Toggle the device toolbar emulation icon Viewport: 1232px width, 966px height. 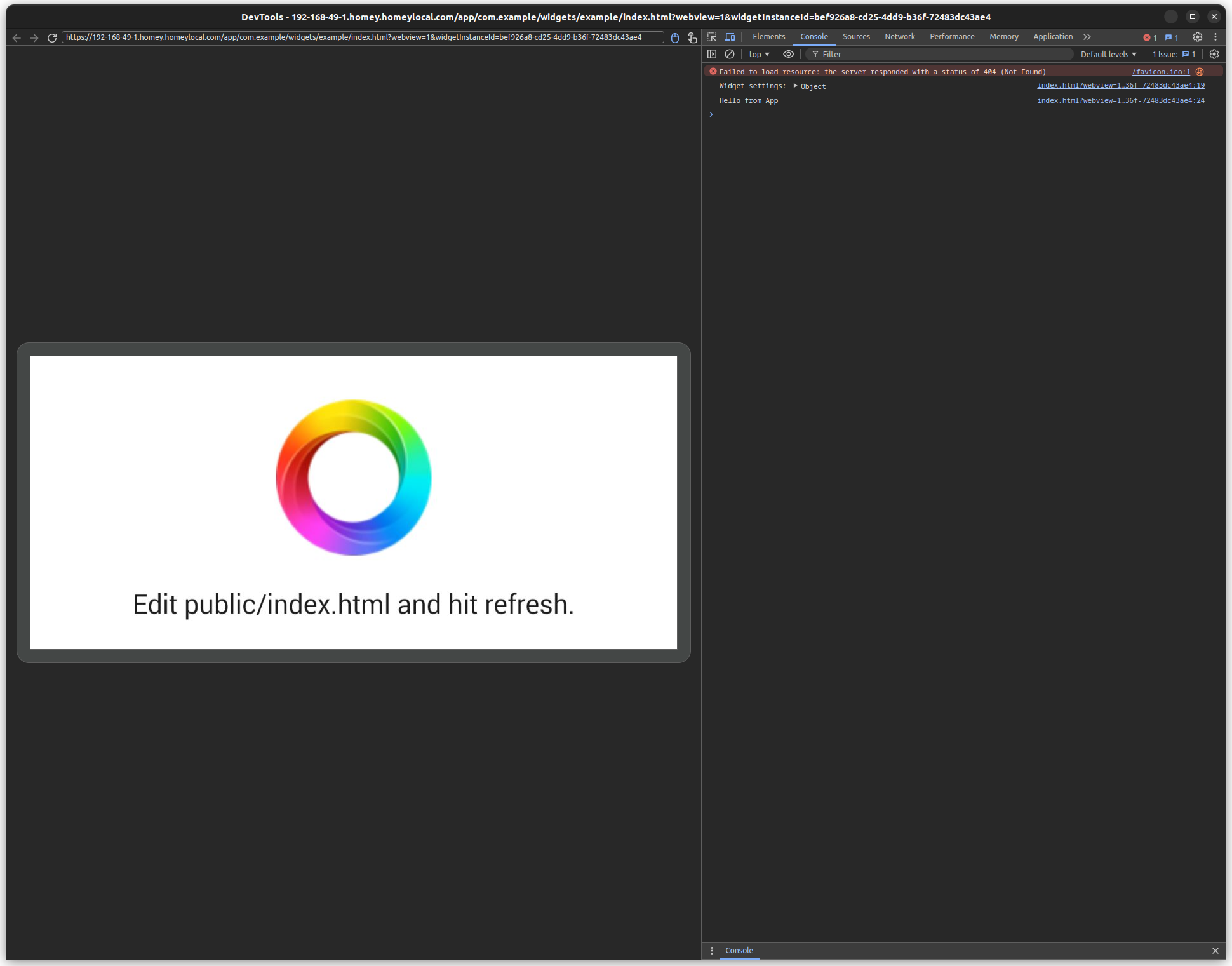pyautogui.click(x=730, y=37)
